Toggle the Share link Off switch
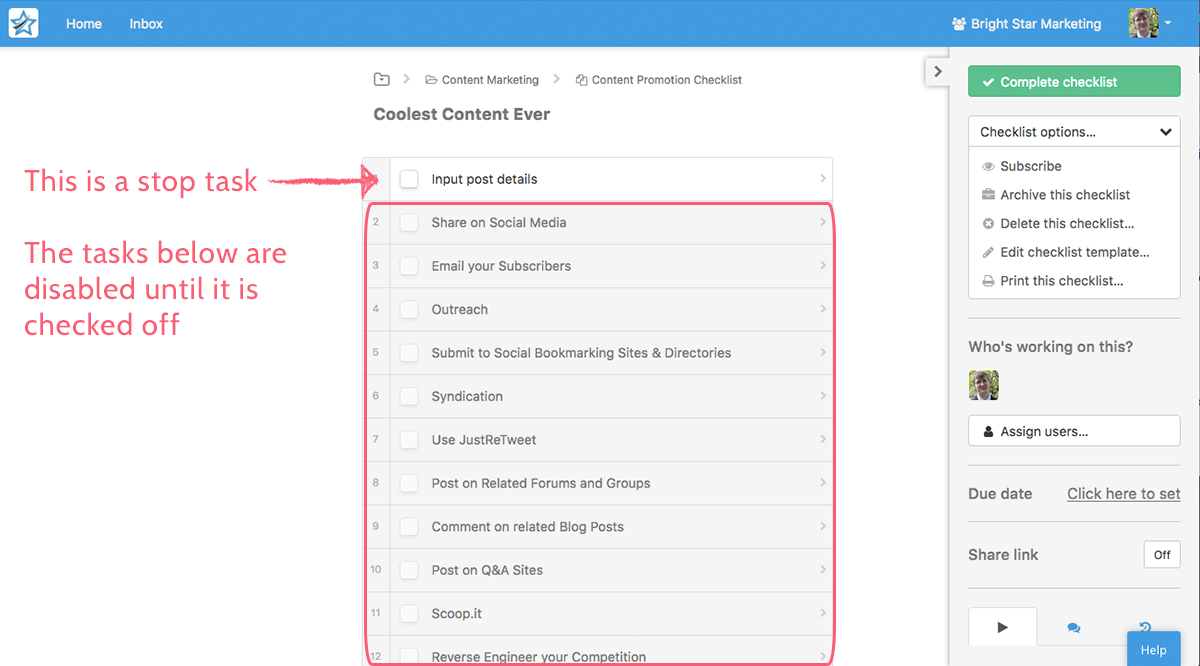 click(1161, 554)
